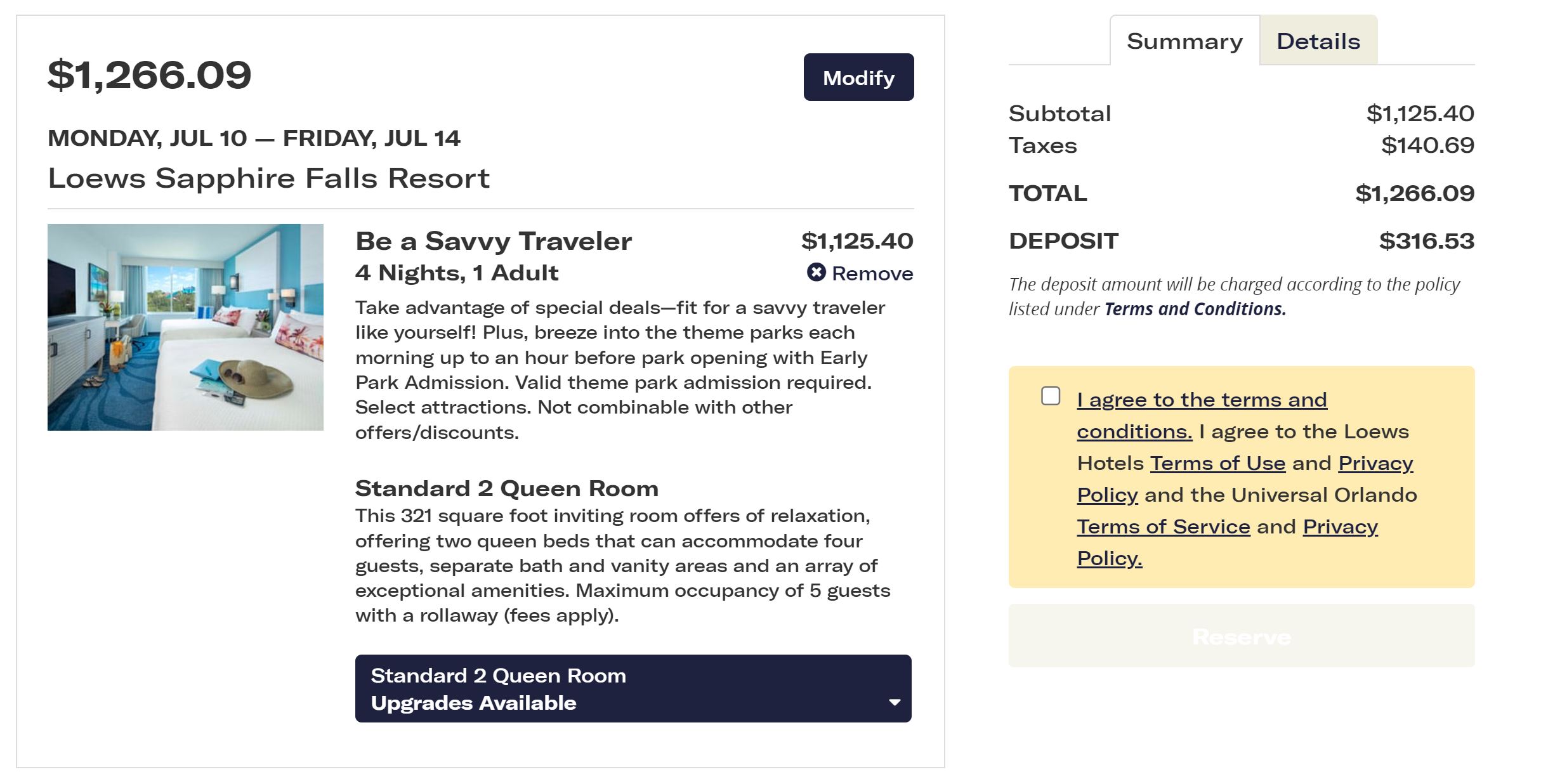This screenshot has height=784, width=1548.
Task: Check the agree to terms checkbox
Action: [1051, 396]
